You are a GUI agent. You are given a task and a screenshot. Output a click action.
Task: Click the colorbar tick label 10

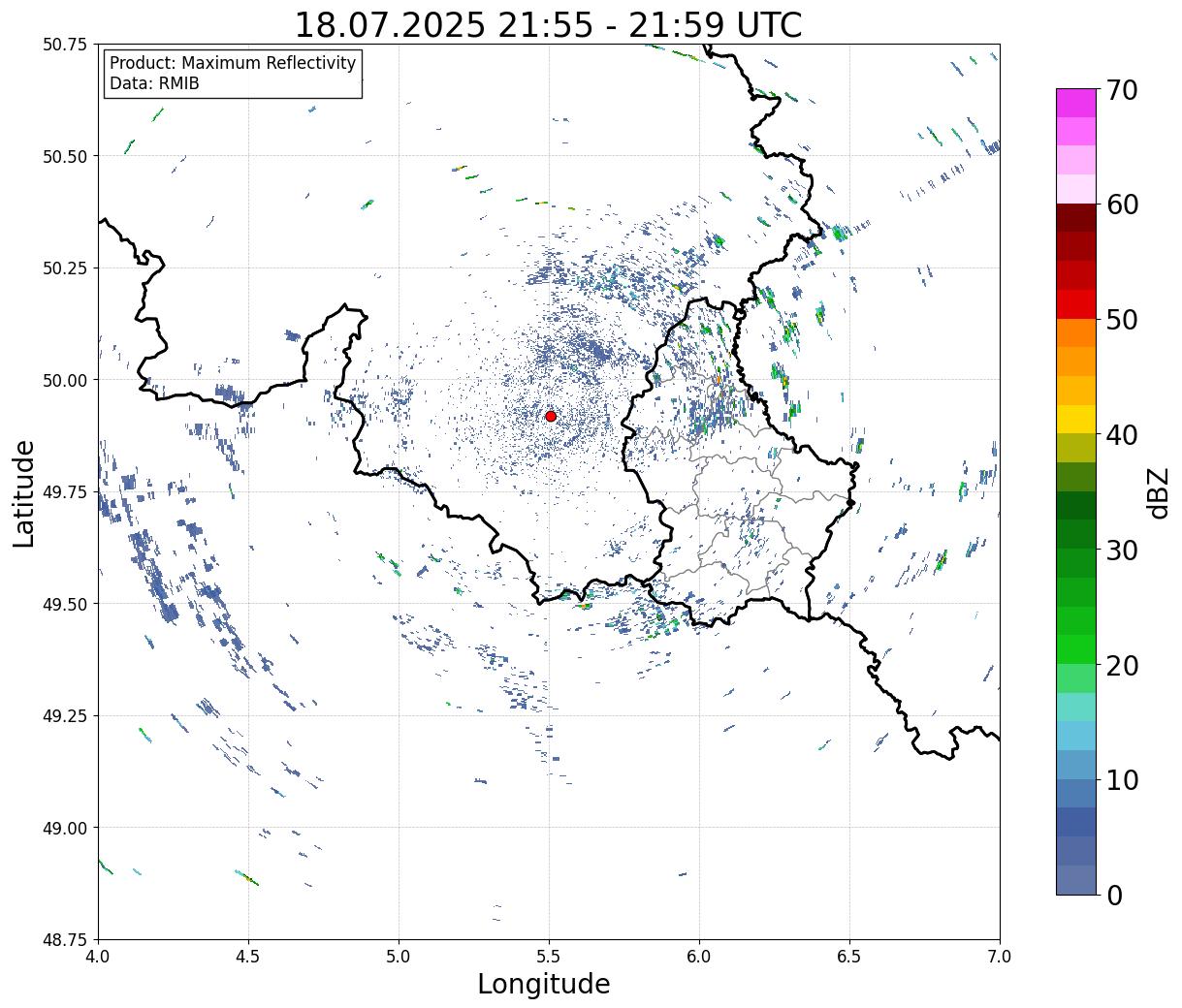[1122, 780]
